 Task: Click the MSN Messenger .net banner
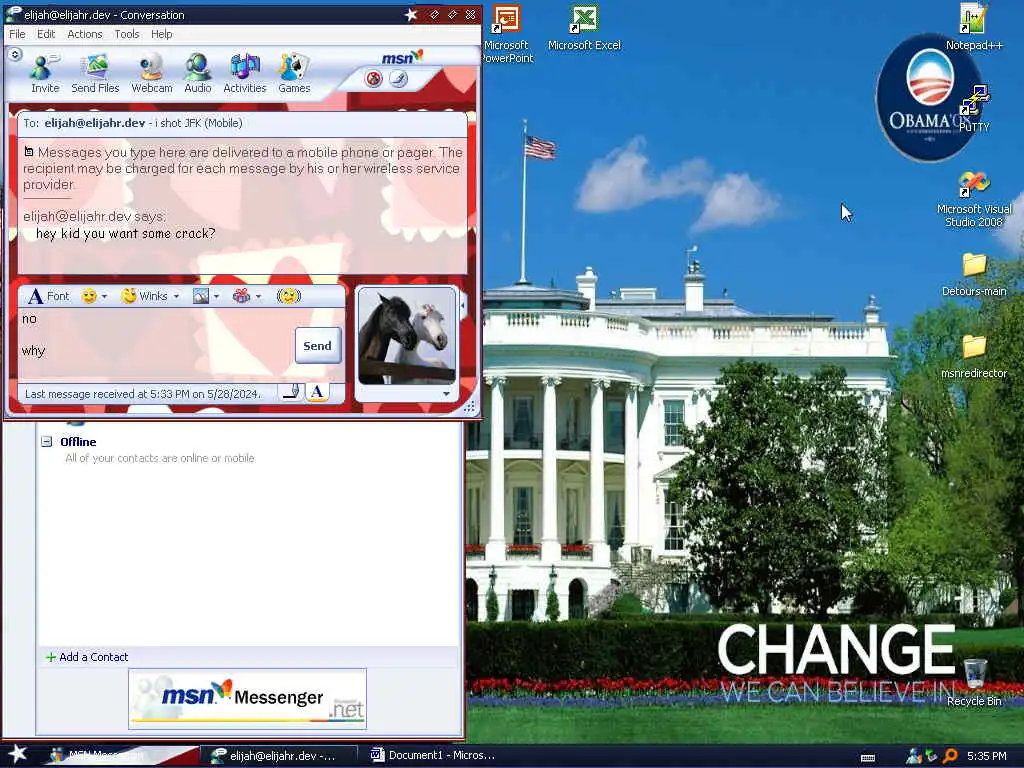point(248,698)
